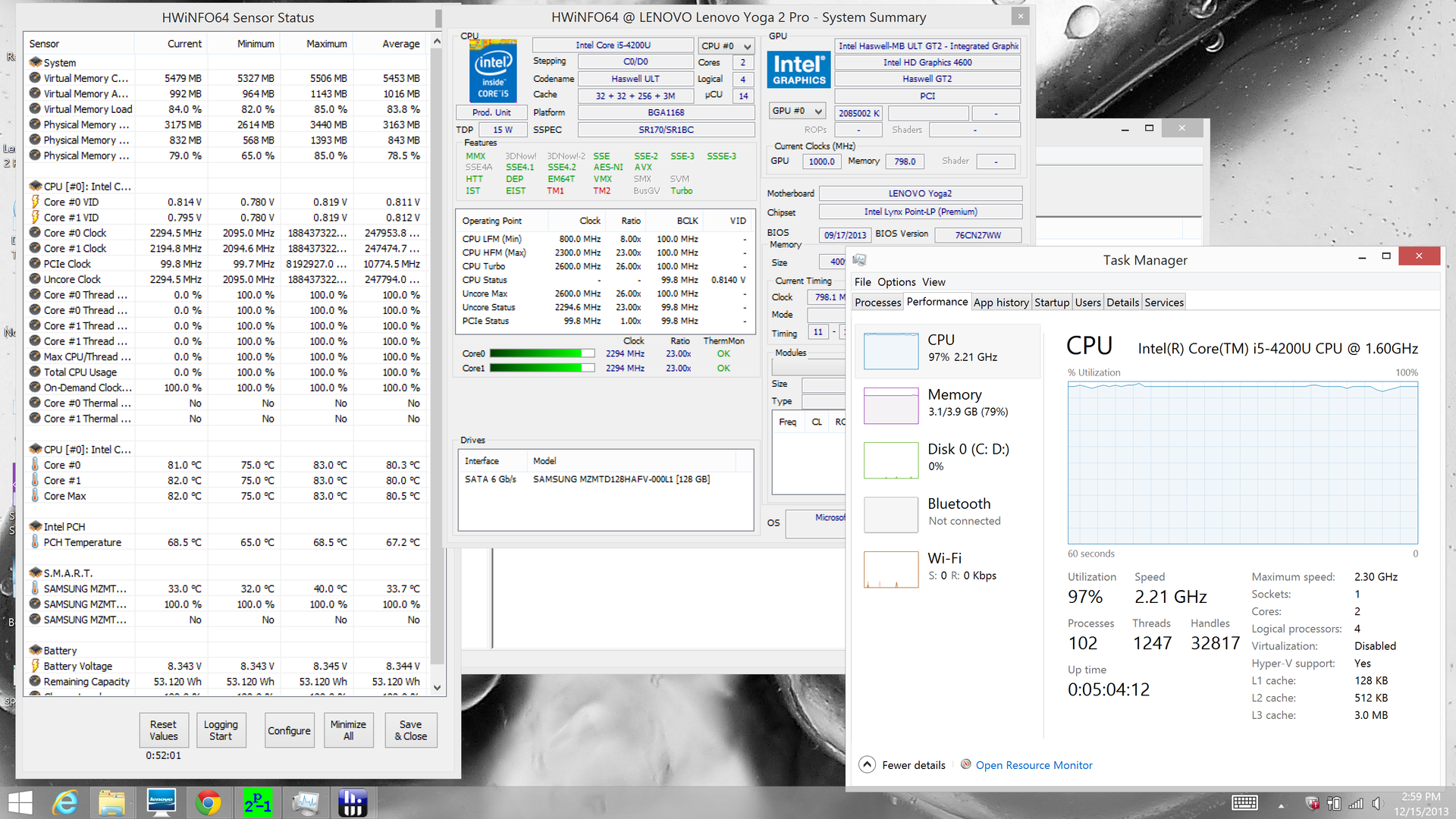Click the Logging Start button
The image size is (1456, 819).
[x=221, y=730]
